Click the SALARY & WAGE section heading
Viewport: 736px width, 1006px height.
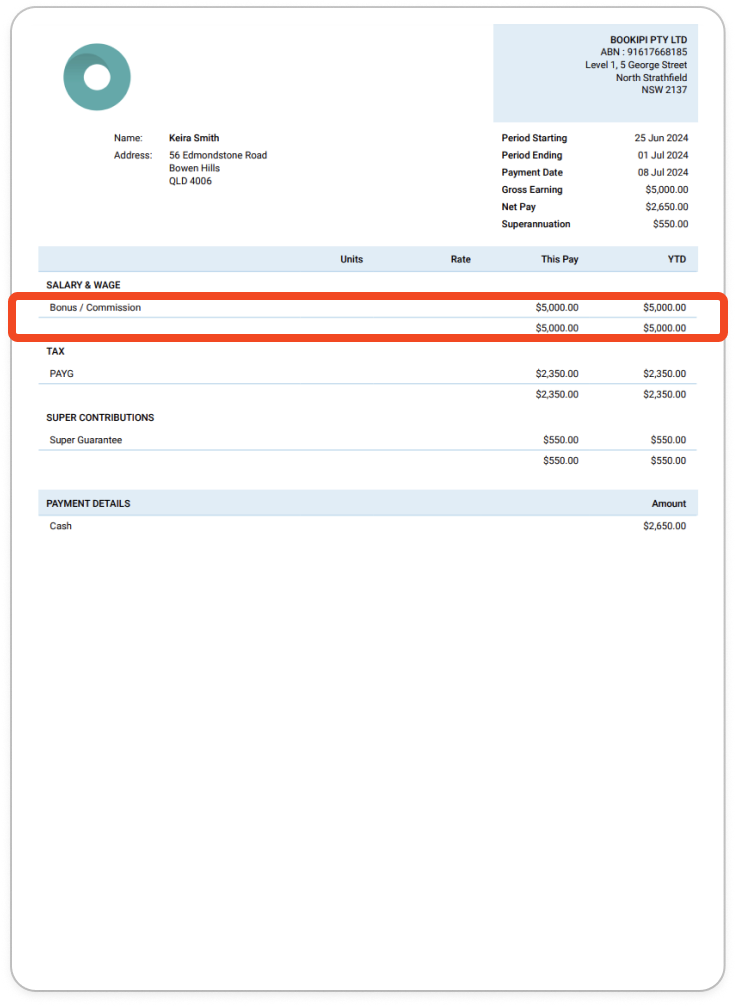coord(83,285)
